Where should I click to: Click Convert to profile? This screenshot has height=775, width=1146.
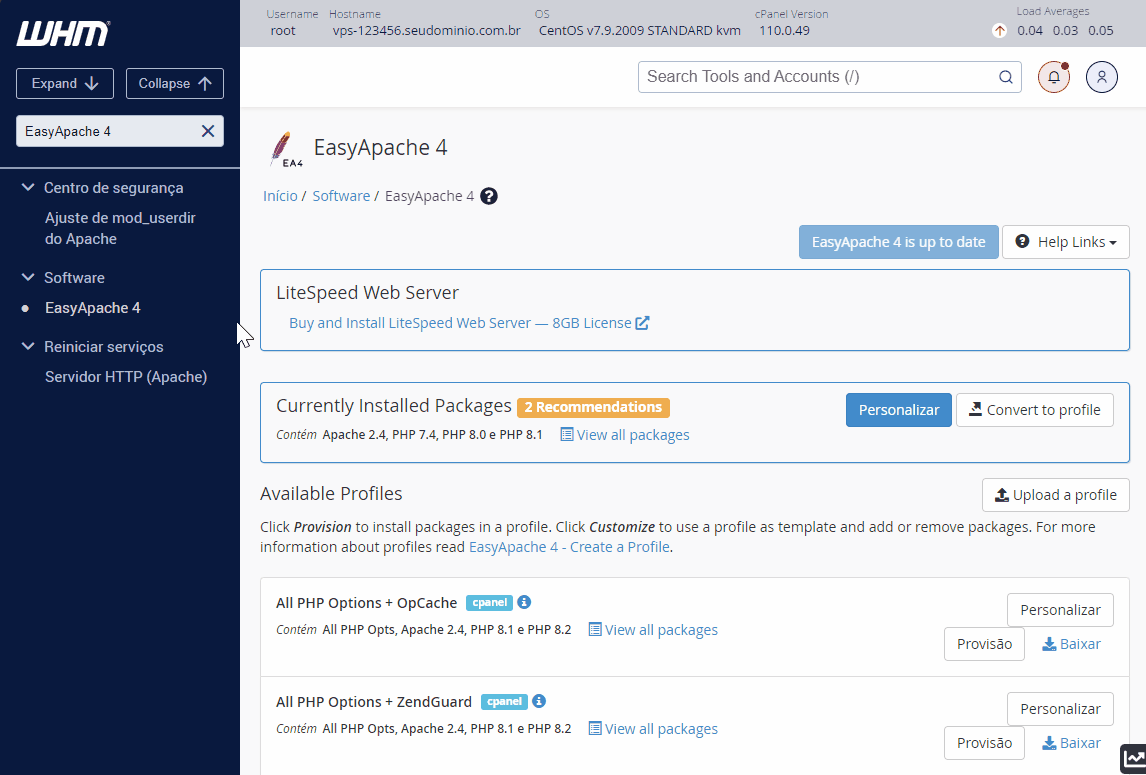point(1035,410)
